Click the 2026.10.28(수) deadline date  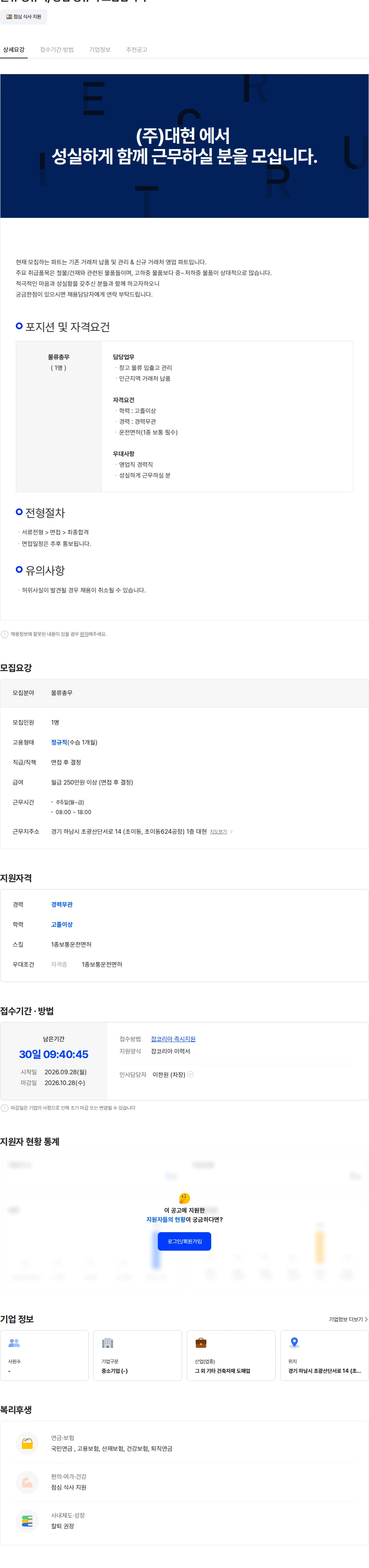65,1083
